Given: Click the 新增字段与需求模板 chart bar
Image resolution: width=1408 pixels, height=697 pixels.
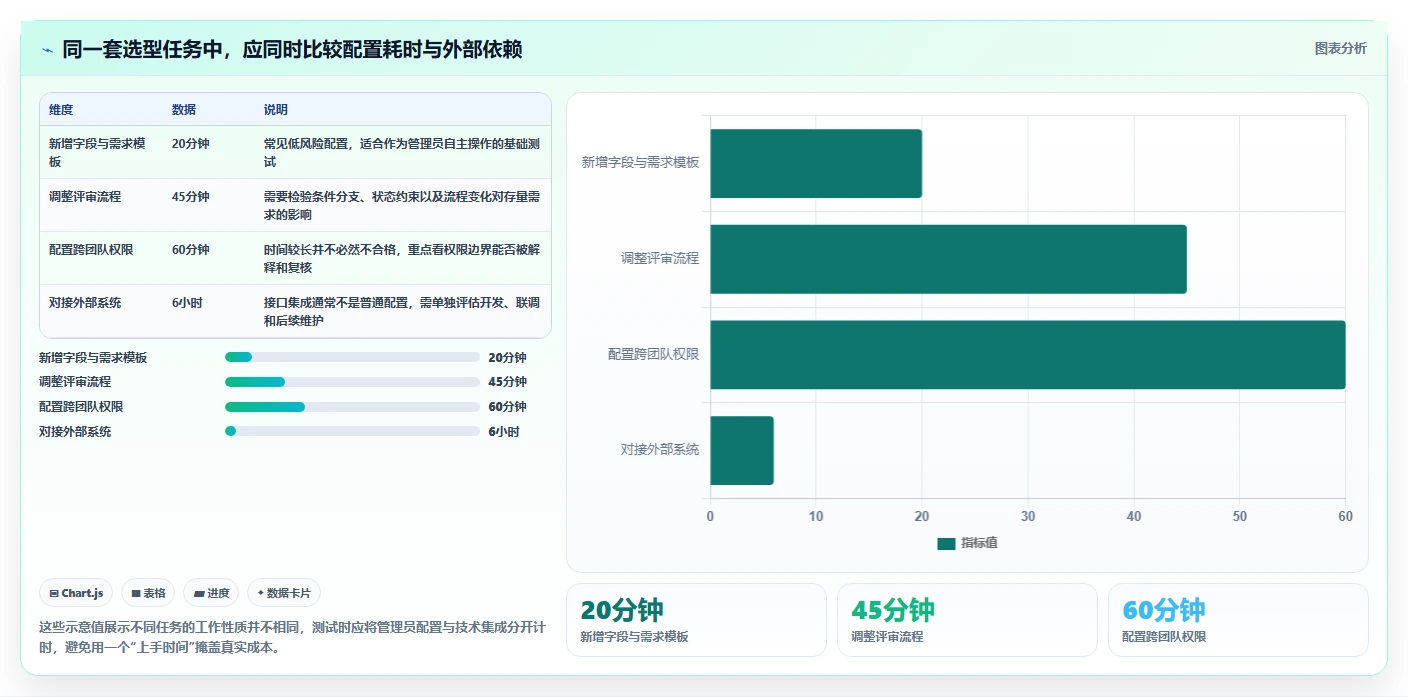Looking at the screenshot, I should (x=816, y=163).
